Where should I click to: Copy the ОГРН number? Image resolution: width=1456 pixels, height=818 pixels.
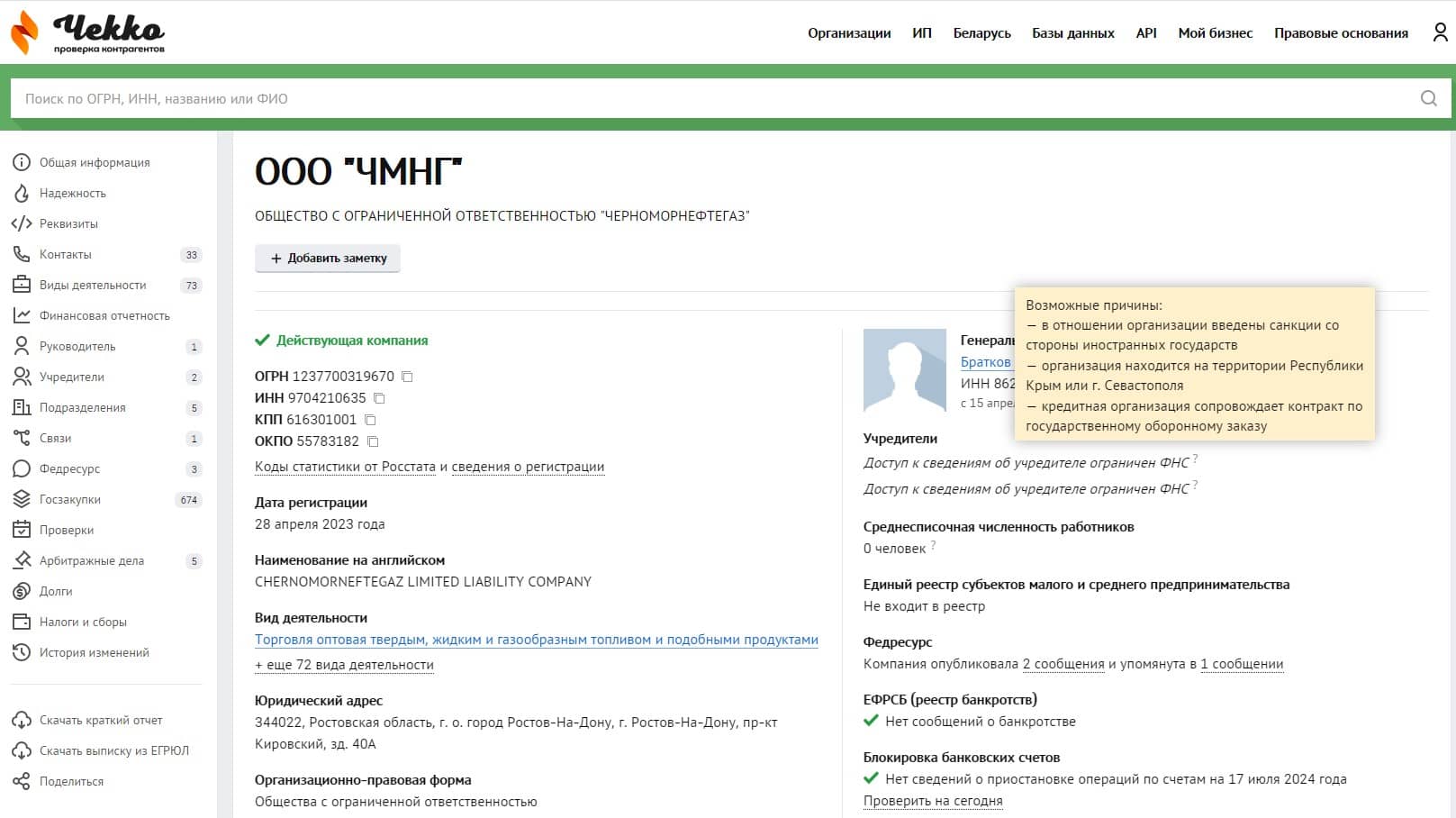(407, 377)
